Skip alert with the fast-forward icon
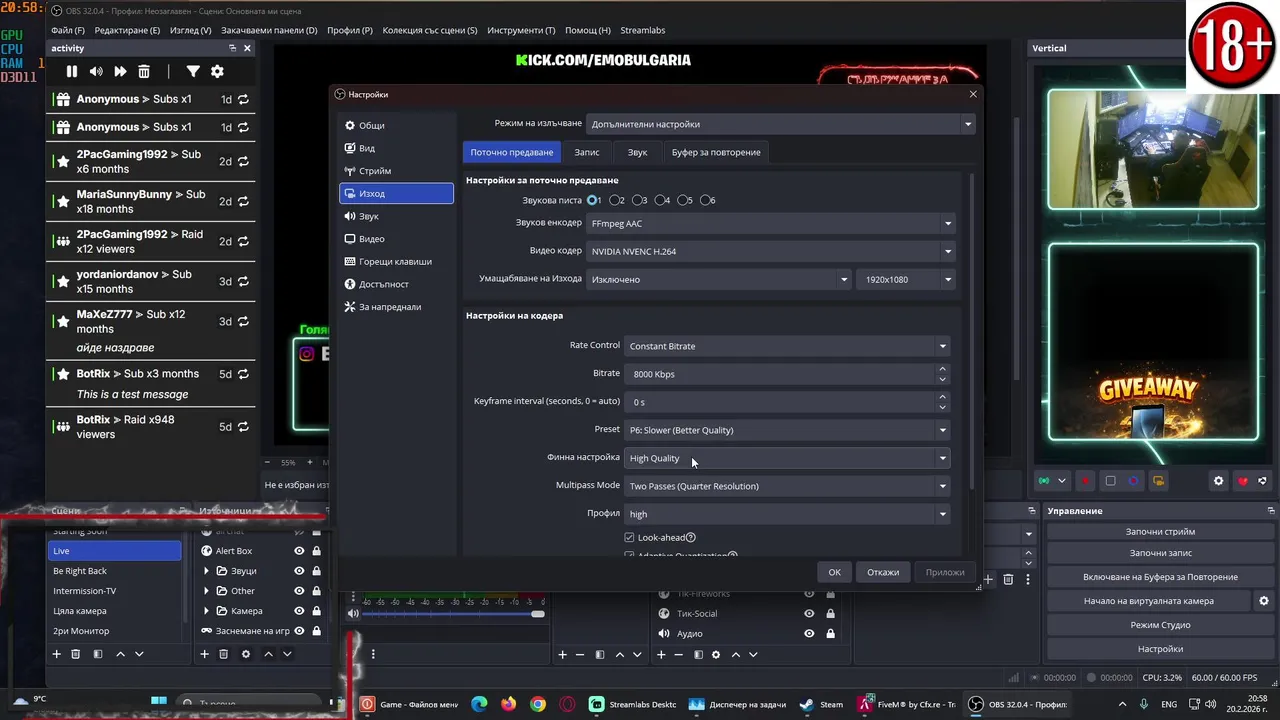Viewport: 1280px width, 720px height. click(x=120, y=72)
